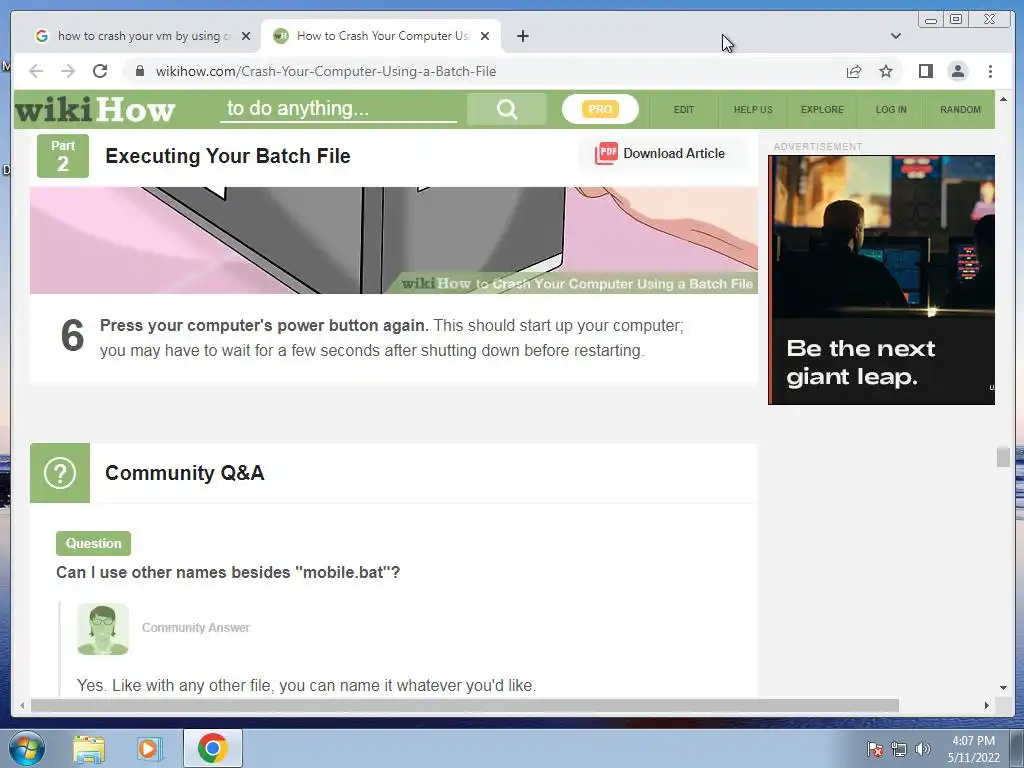This screenshot has width=1024, height=768.
Task: Click the Show desktop button
Action: (x=1017, y=749)
